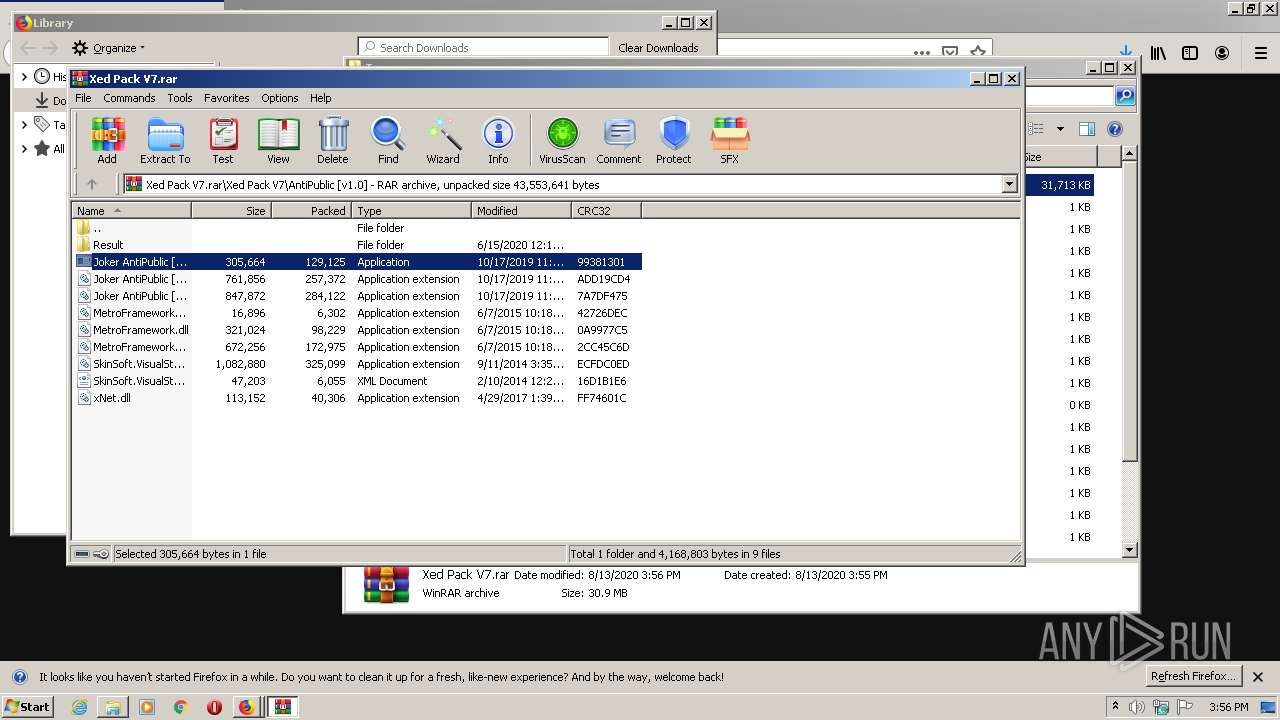Click the Explorer scrollbar down arrow

(1129, 549)
